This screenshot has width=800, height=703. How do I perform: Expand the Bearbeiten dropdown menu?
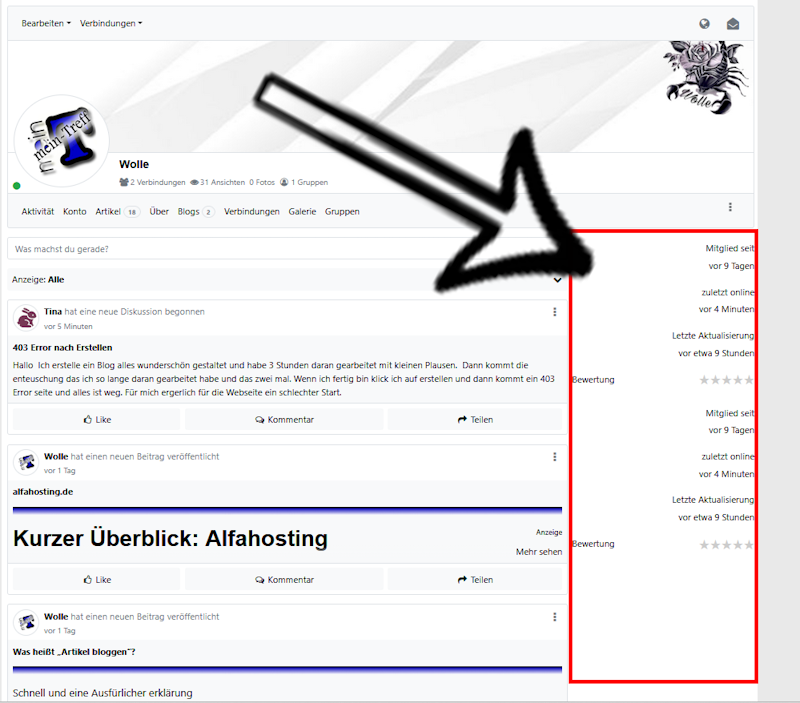(46, 23)
